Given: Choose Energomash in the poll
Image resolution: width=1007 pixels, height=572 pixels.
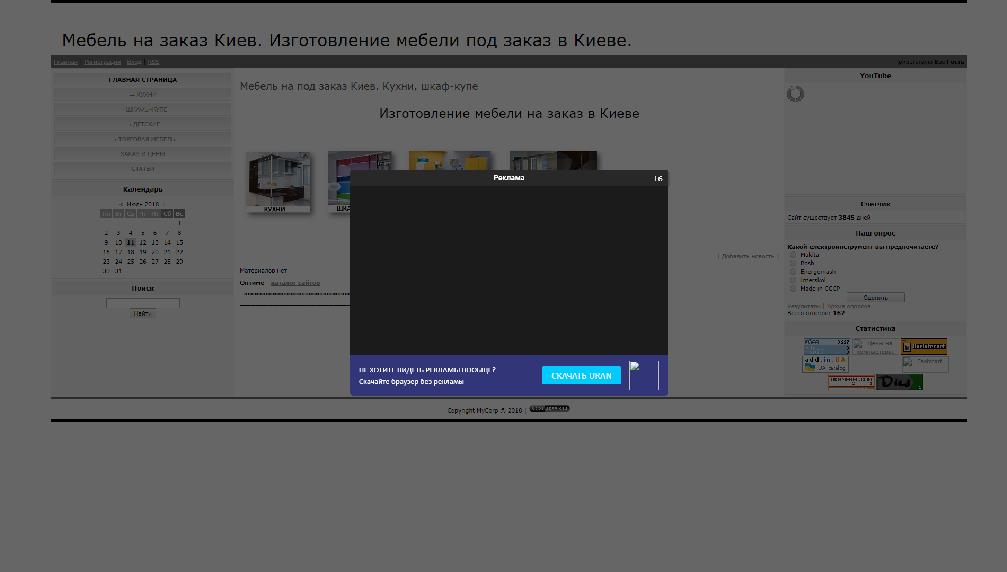Looking at the screenshot, I should [792, 272].
